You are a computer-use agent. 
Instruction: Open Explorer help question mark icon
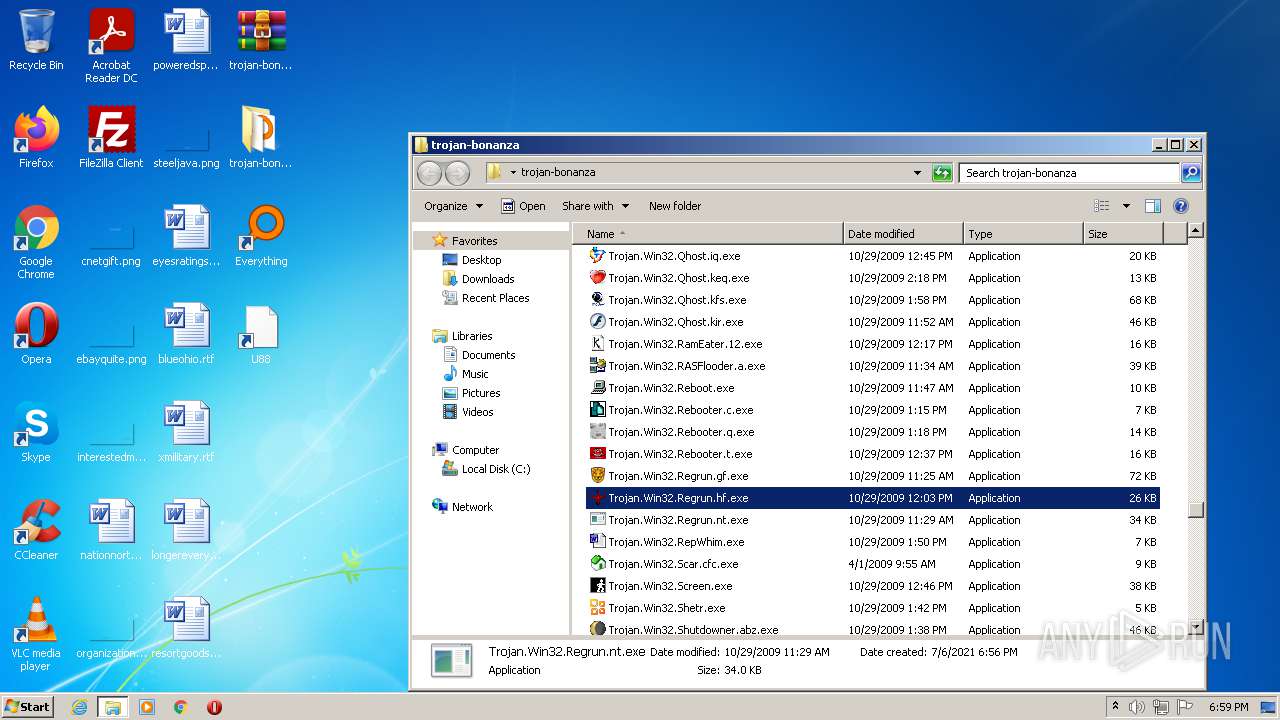pyautogui.click(x=1180, y=206)
